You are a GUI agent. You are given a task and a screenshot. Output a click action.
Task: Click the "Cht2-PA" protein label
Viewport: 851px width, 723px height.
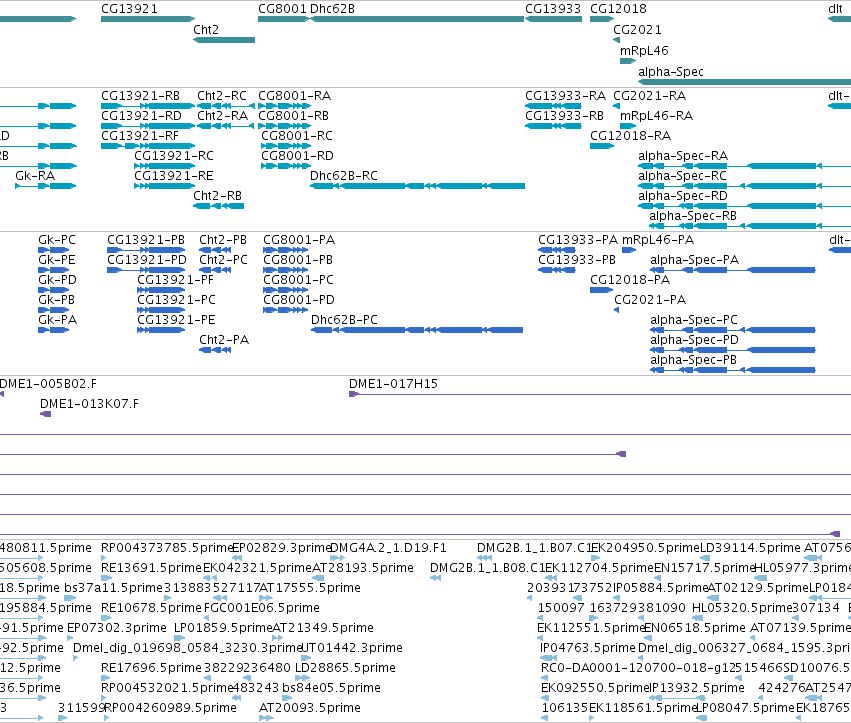pos(224,340)
